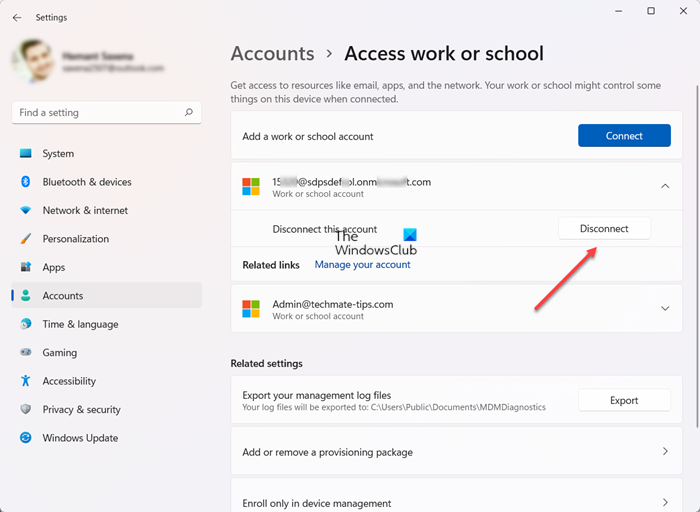Image resolution: width=700 pixels, height=512 pixels.
Task: Open Network & internet settings
Action: tap(107, 210)
